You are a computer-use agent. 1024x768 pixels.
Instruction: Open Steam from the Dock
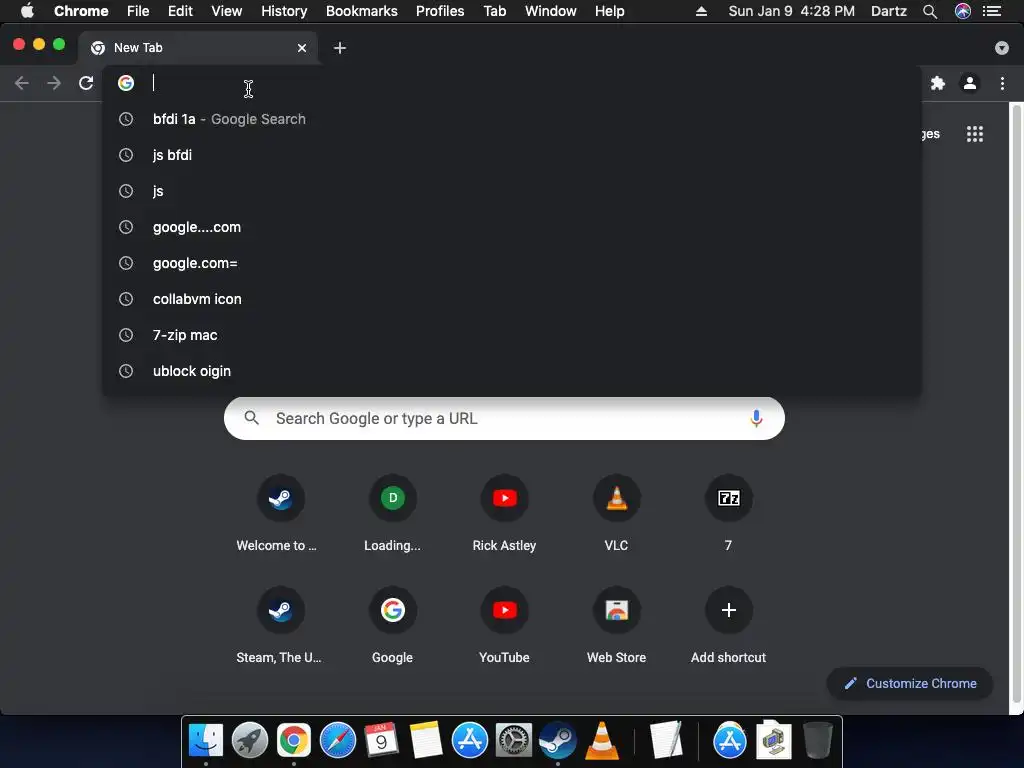[557, 740]
